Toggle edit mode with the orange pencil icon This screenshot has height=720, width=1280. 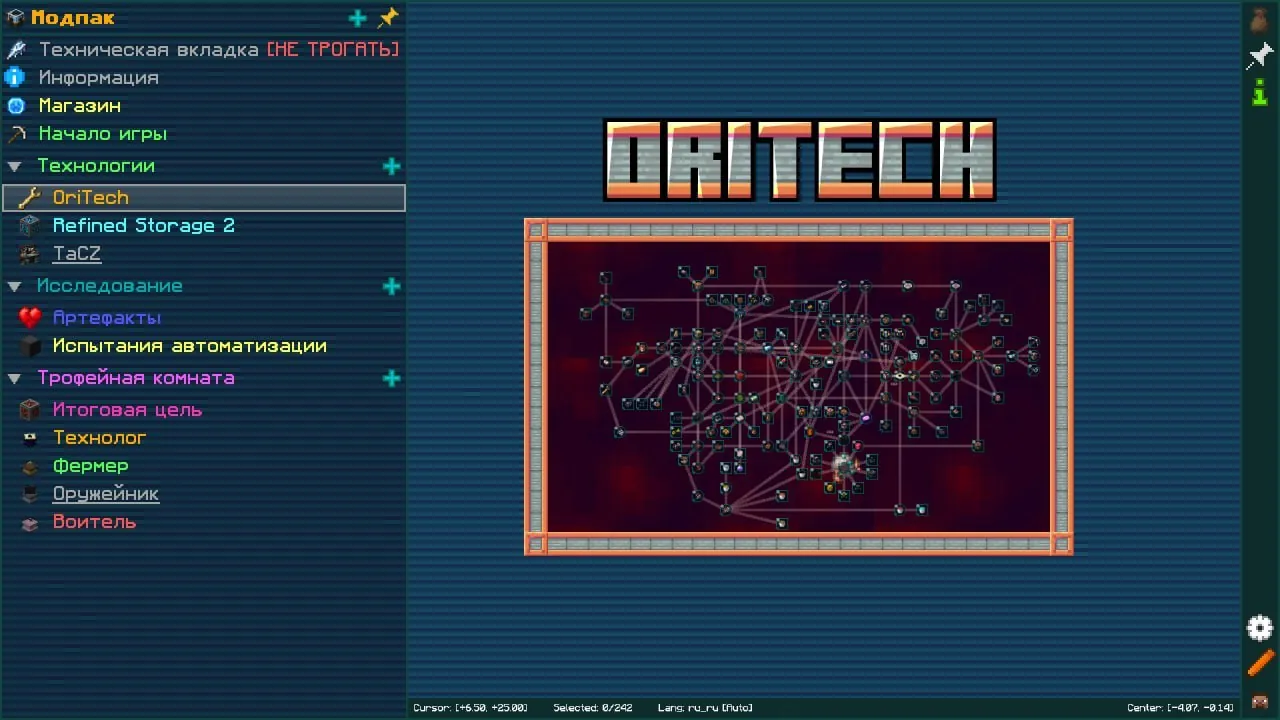point(1260,663)
